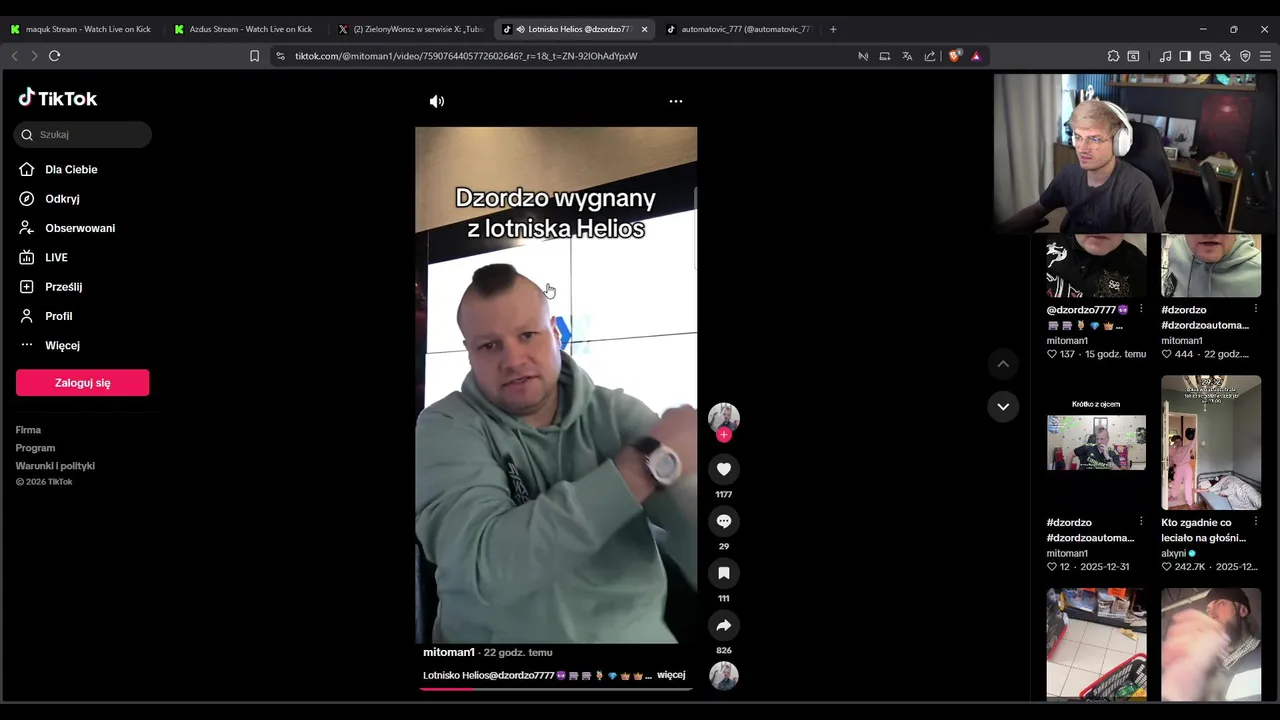
Task: Open alxyni creator link
Action: [1174, 553]
